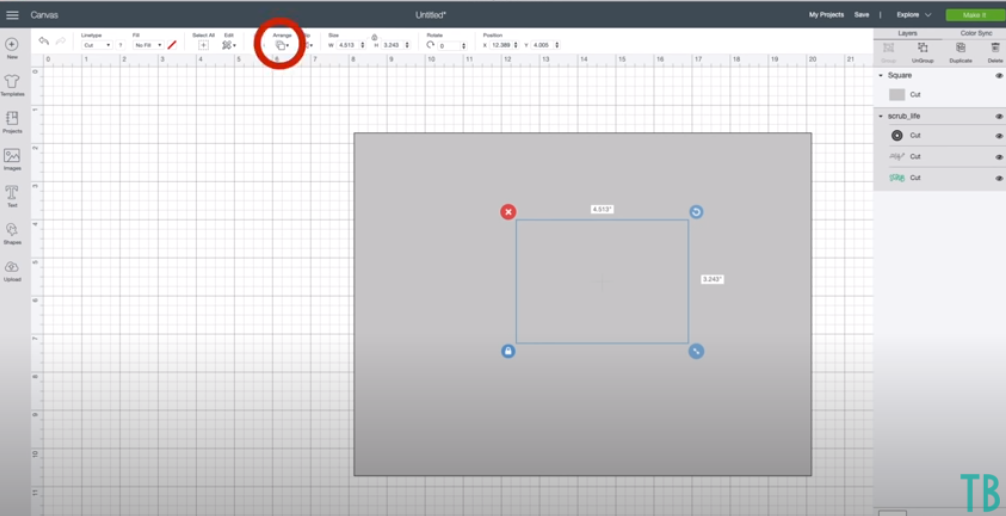Open the Fill dropdown showing No Fill
This screenshot has height=516, width=1006.
[148, 45]
